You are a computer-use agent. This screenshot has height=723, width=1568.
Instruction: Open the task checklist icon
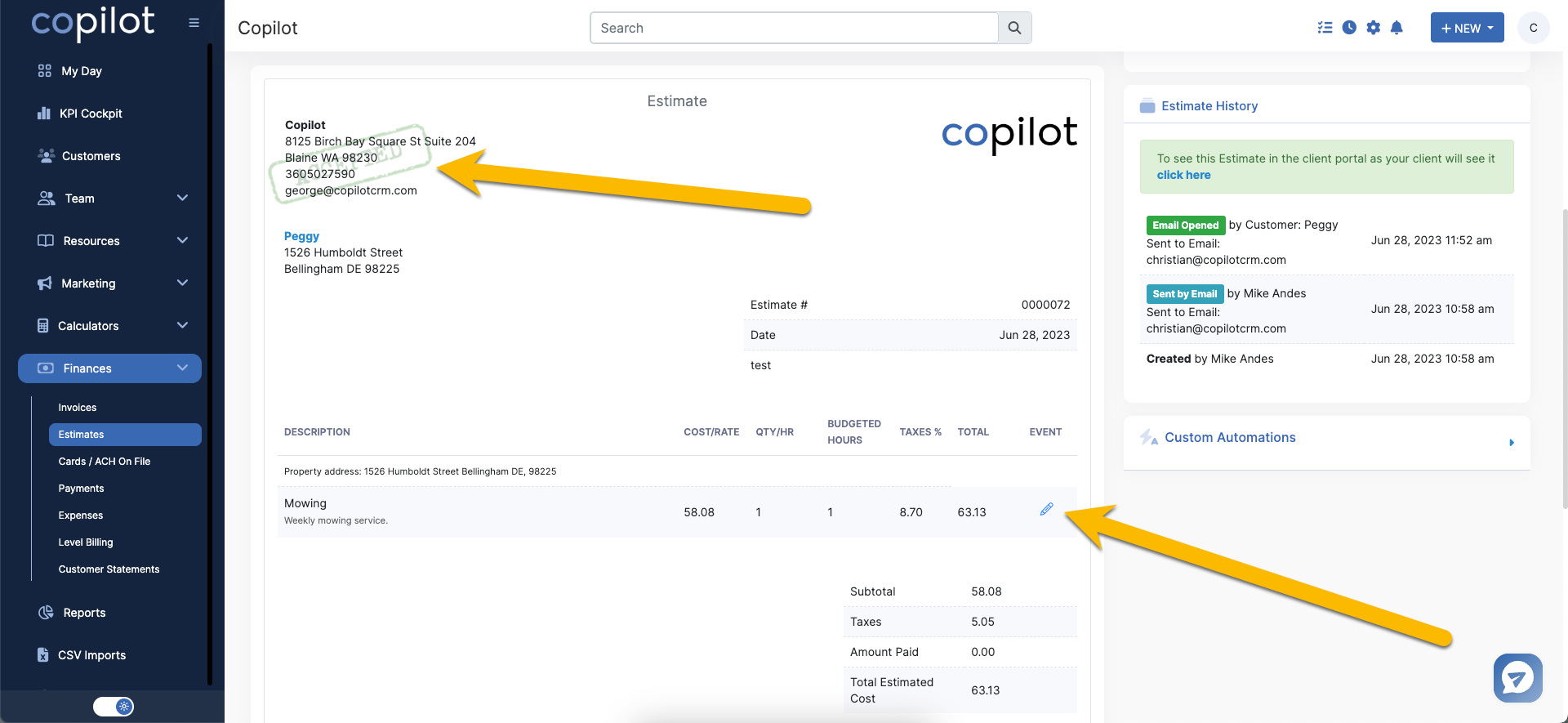1325,28
